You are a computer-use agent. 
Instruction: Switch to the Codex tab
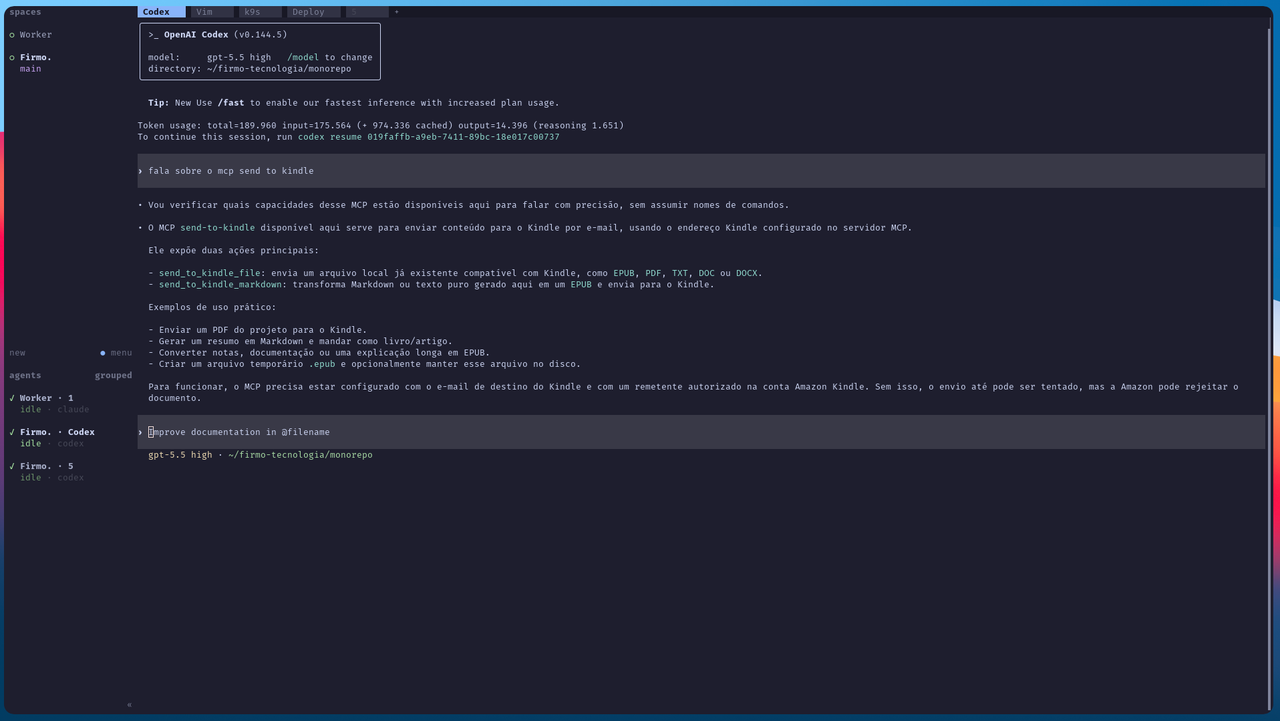pos(161,12)
